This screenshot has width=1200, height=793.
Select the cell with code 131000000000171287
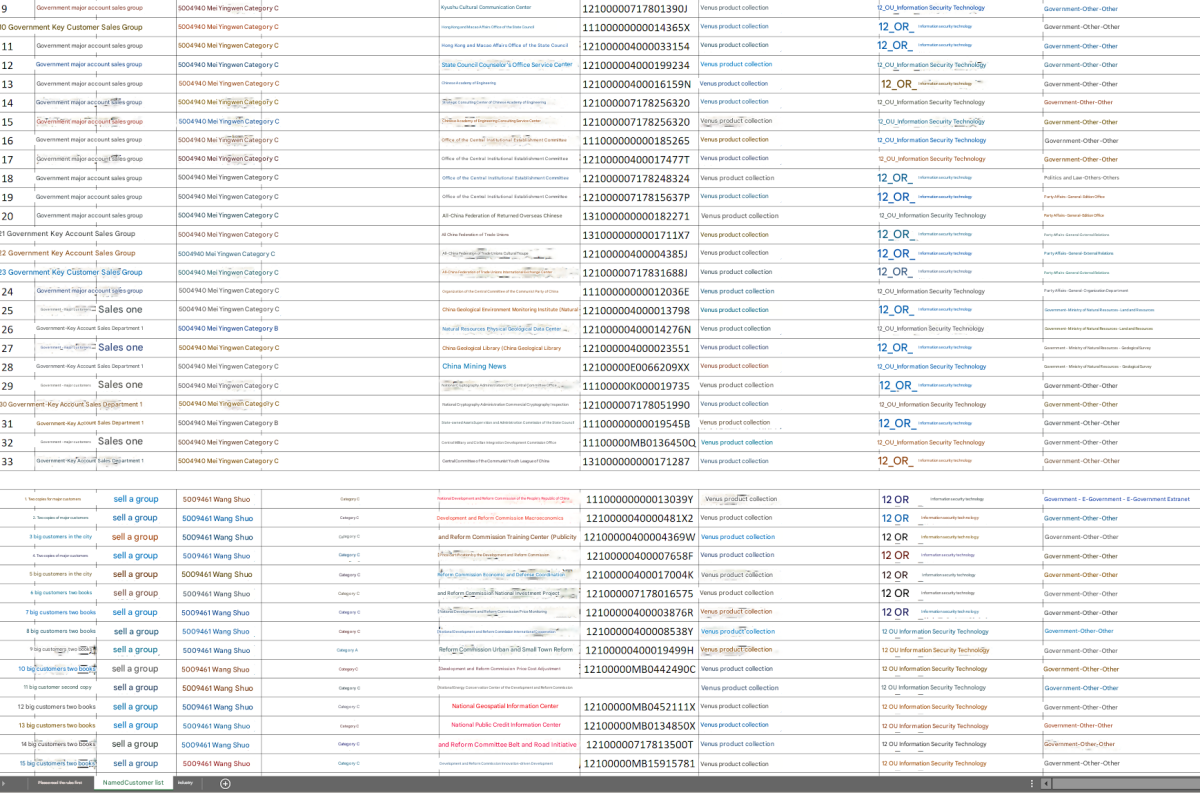[637, 461]
